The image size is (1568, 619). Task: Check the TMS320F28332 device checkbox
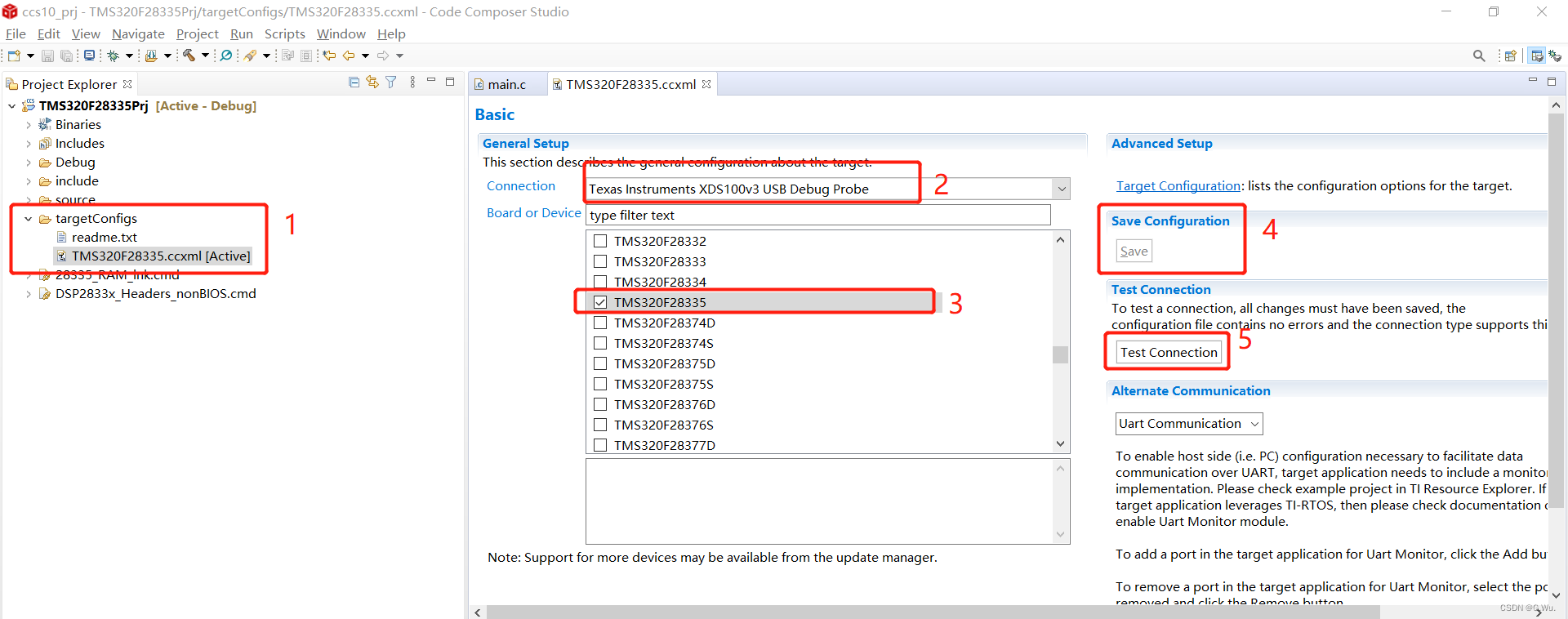[x=600, y=241]
